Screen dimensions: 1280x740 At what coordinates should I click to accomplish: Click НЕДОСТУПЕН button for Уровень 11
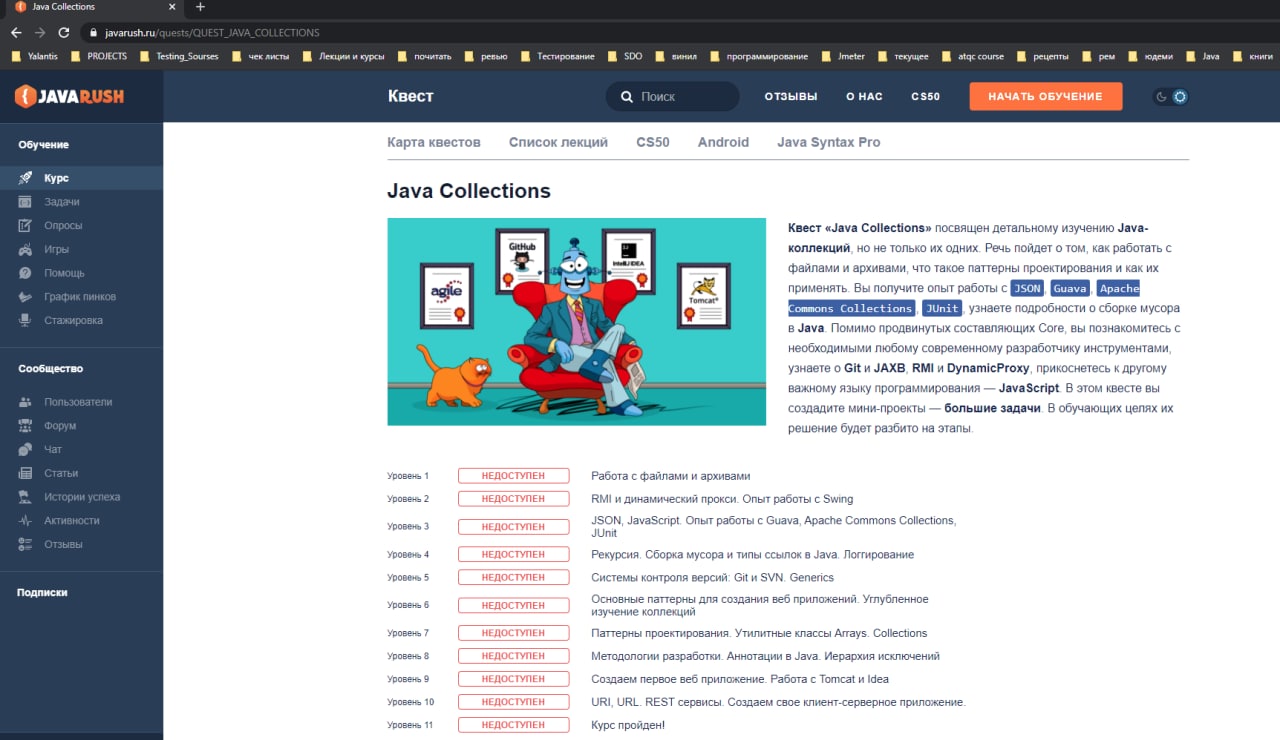[513, 725]
